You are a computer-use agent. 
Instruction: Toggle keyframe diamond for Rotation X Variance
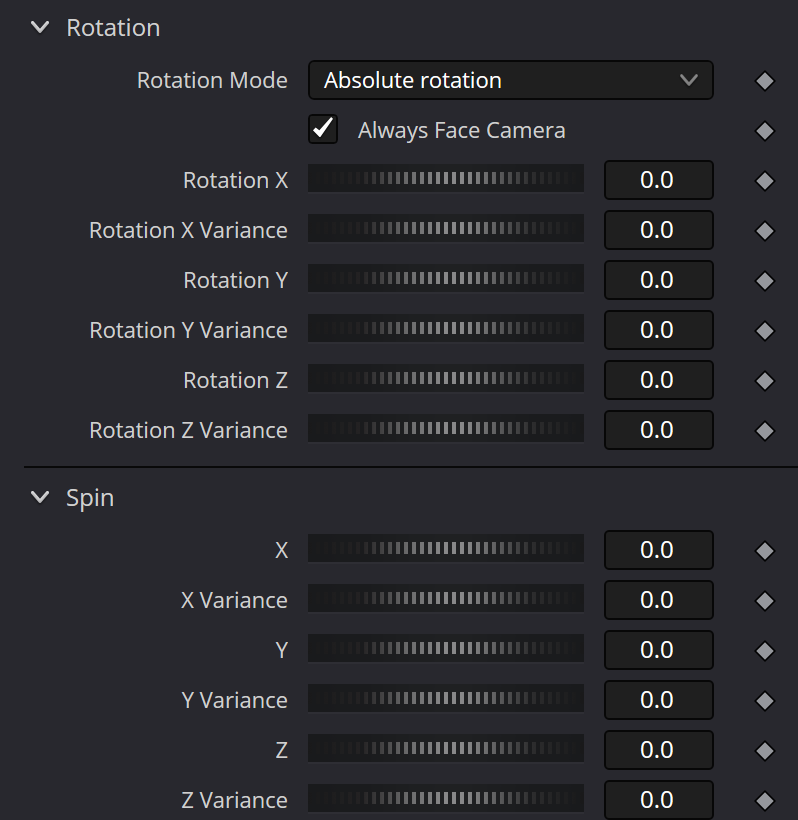765,231
